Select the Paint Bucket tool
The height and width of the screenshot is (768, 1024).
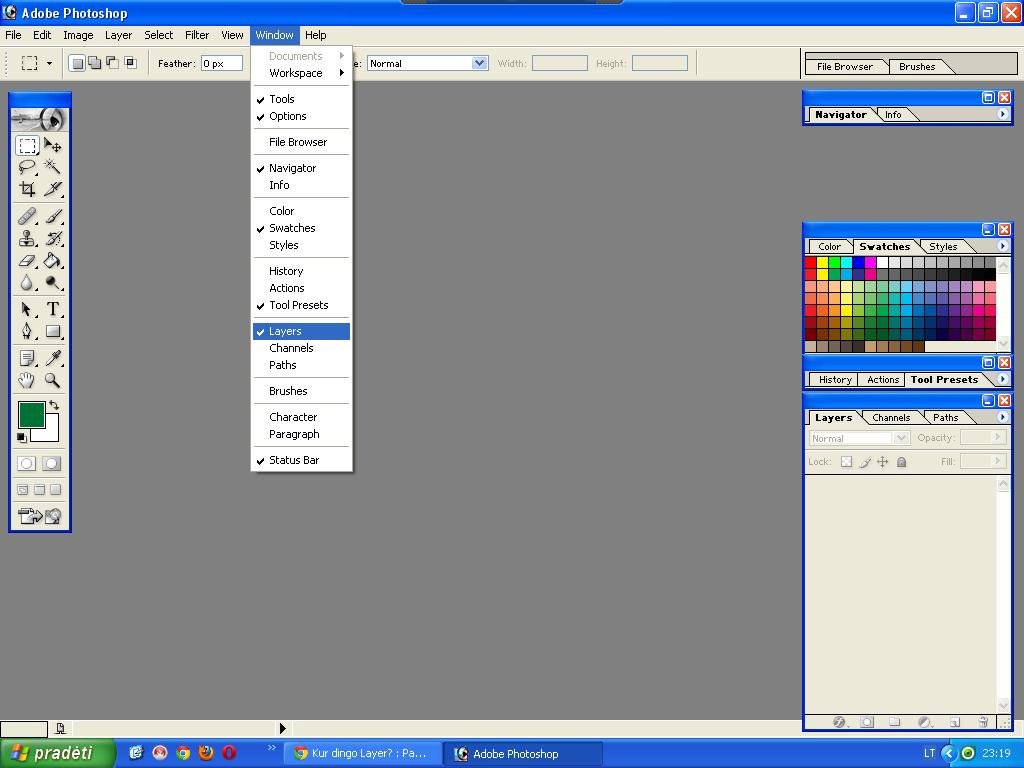(53, 261)
